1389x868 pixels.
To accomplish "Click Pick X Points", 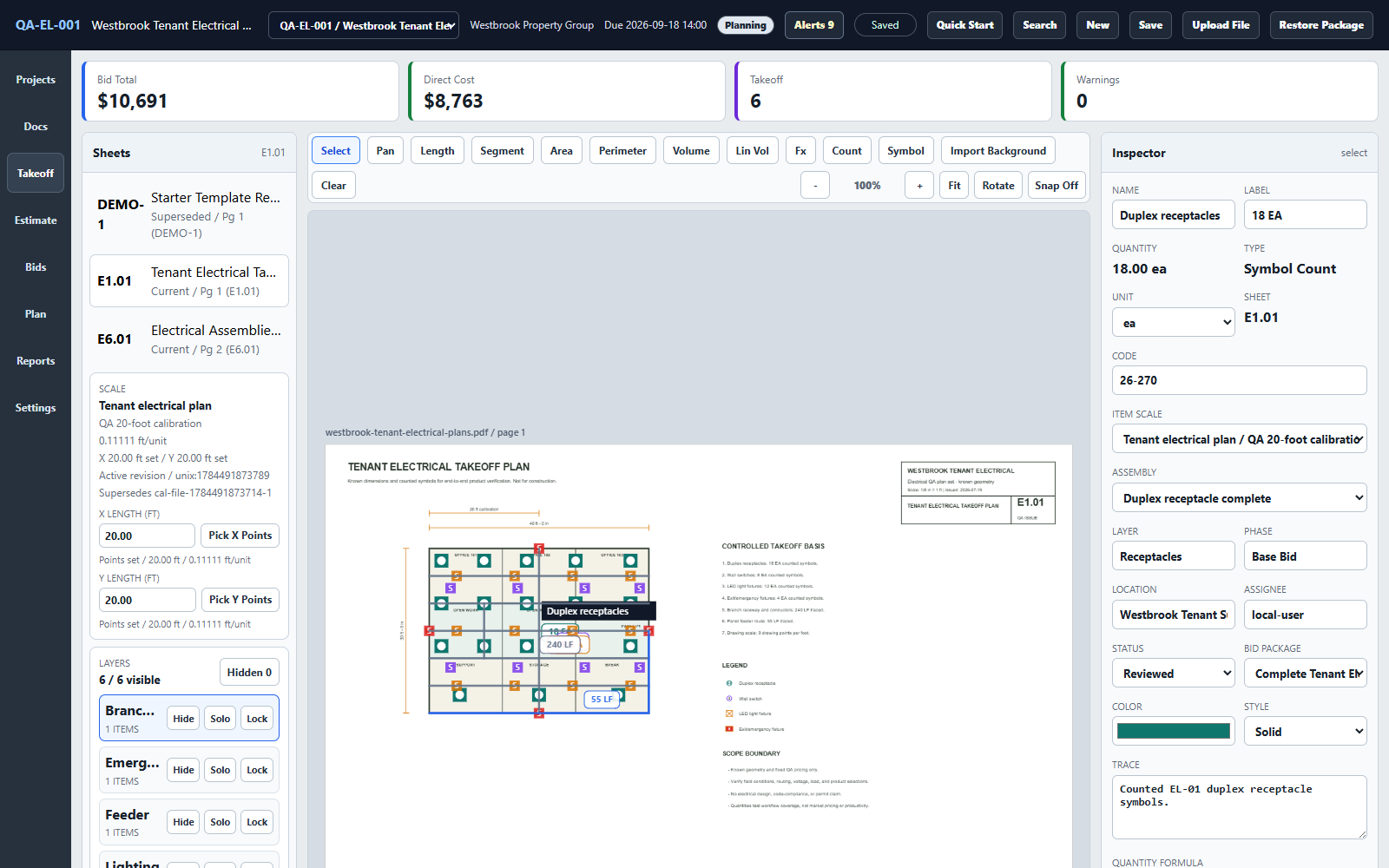I will point(240,536).
